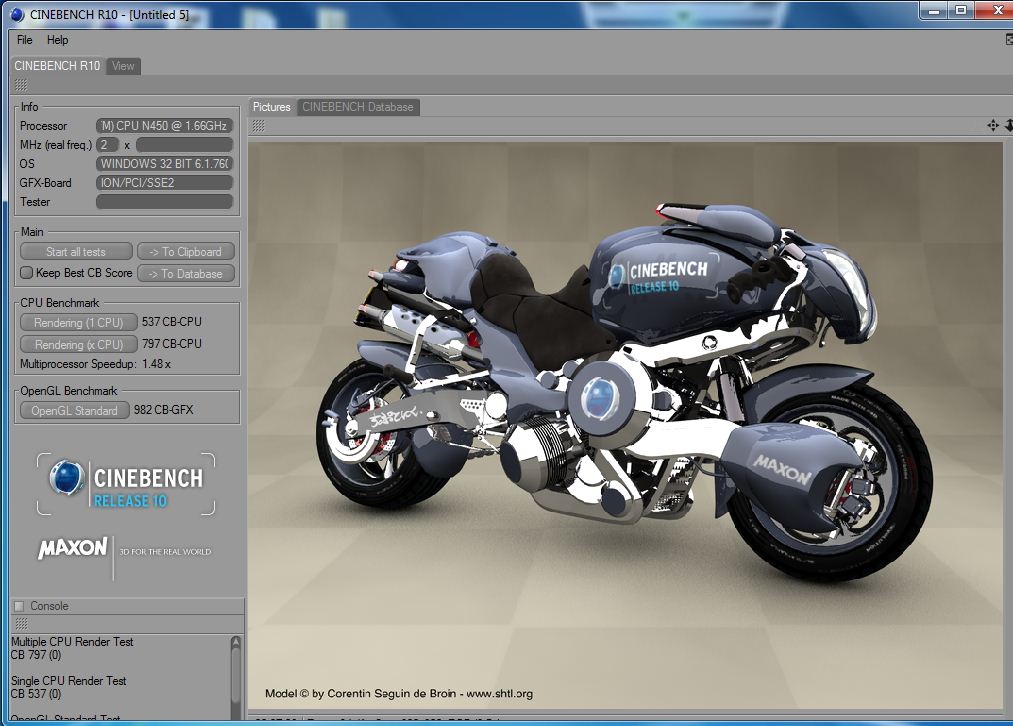
Task: Click the Processor name field
Action: point(164,126)
